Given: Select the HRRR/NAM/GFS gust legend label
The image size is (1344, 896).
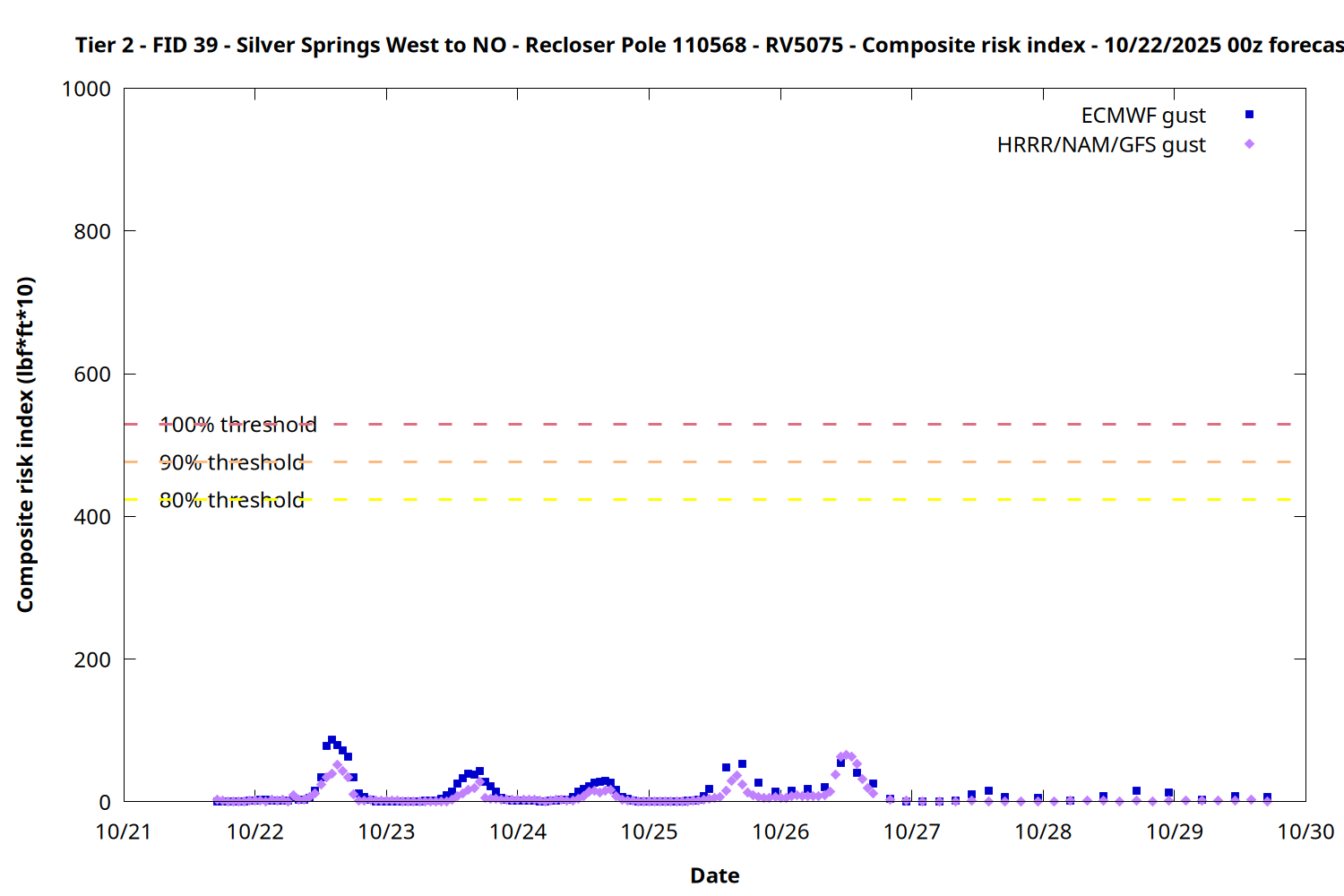Looking at the screenshot, I should 1101,145.
